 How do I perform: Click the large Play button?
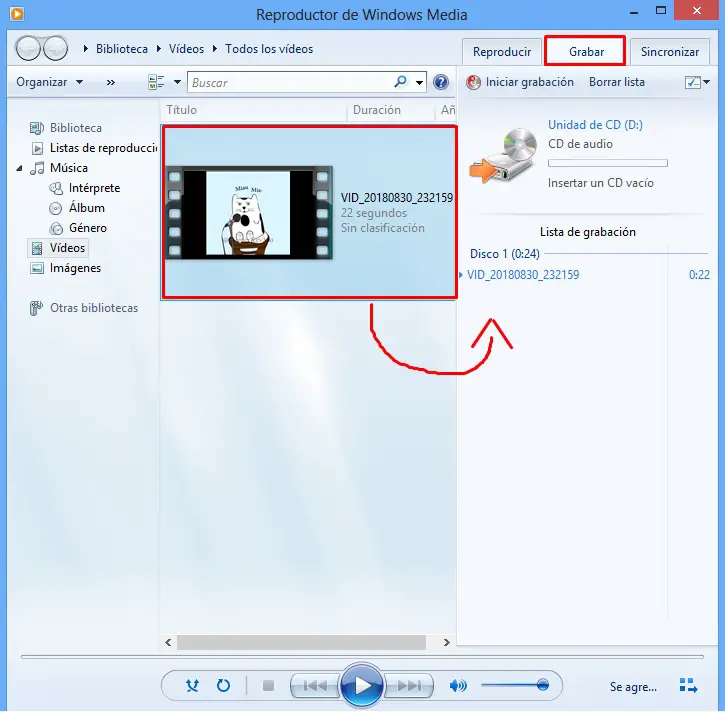pos(362,686)
